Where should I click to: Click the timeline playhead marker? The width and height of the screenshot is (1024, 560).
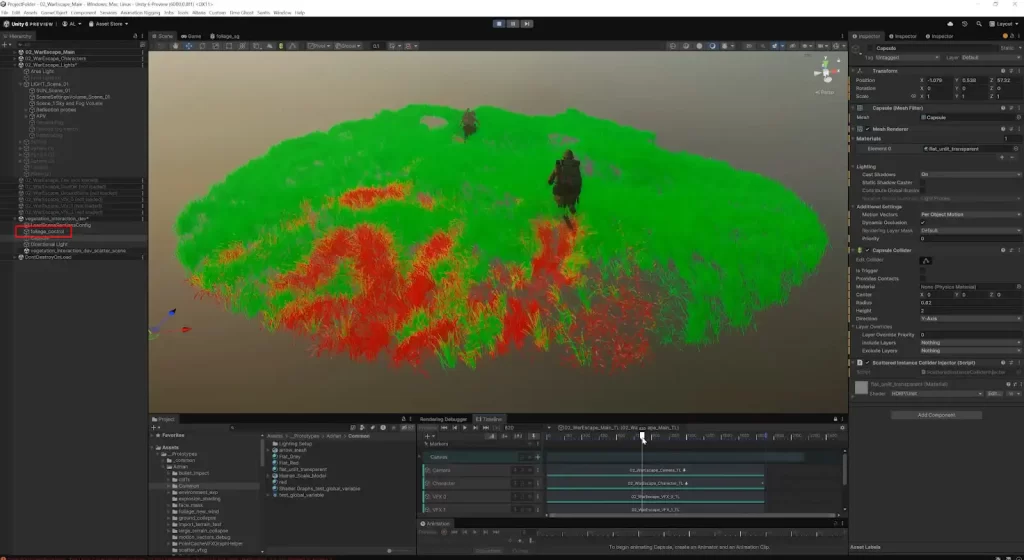point(642,435)
